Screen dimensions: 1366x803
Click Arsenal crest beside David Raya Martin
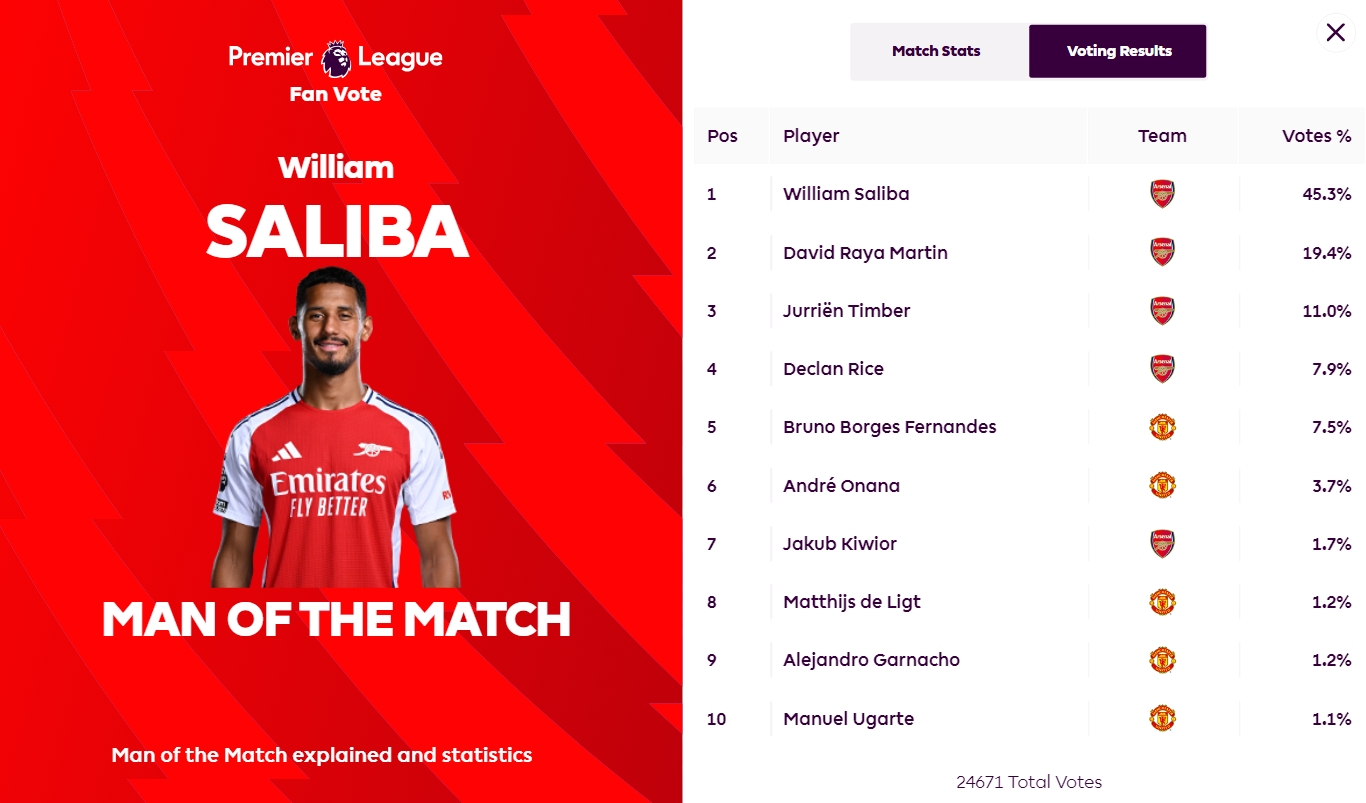click(x=1162, y=252)
